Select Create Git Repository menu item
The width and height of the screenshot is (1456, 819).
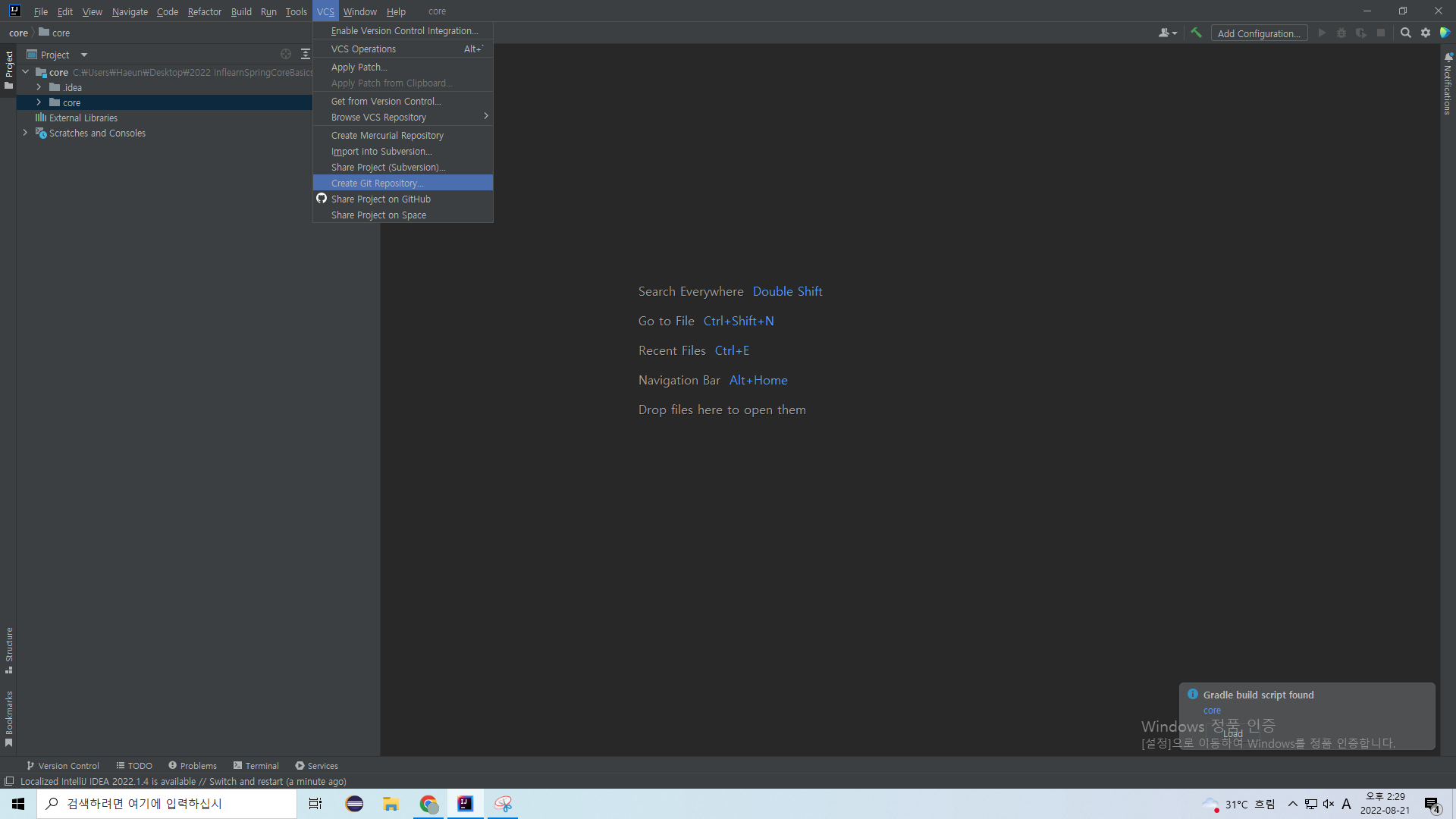point(377,183)
